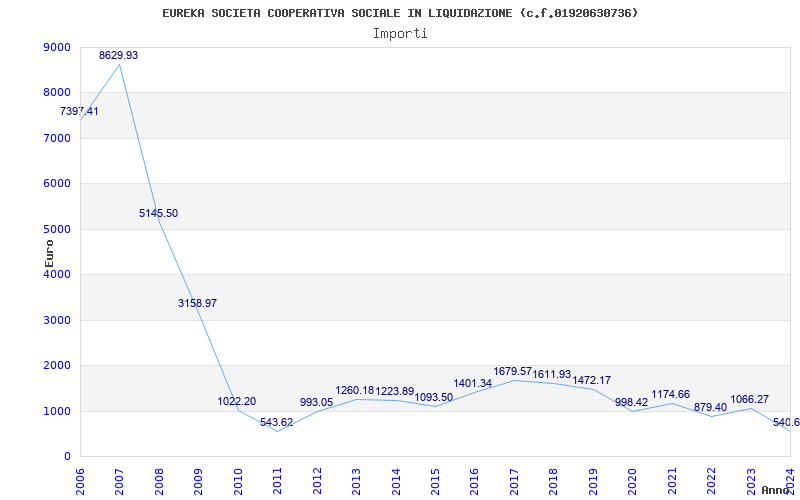Click the 5145.50 value label
This screenshot has height=500, width=800.
(x=159, y=213)
